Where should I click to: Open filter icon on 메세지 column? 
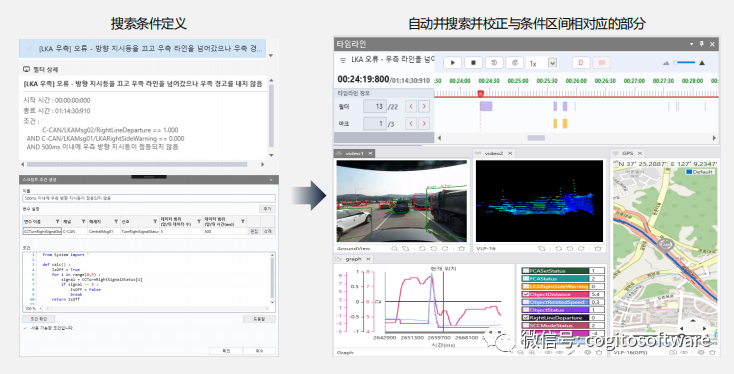pos(116,221)
